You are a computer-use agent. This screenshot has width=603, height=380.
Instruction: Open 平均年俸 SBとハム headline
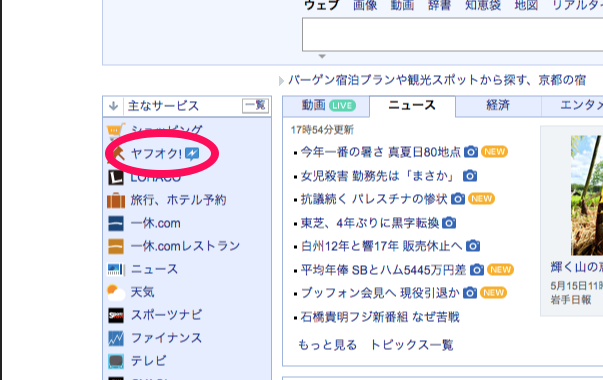coord(383,270)
